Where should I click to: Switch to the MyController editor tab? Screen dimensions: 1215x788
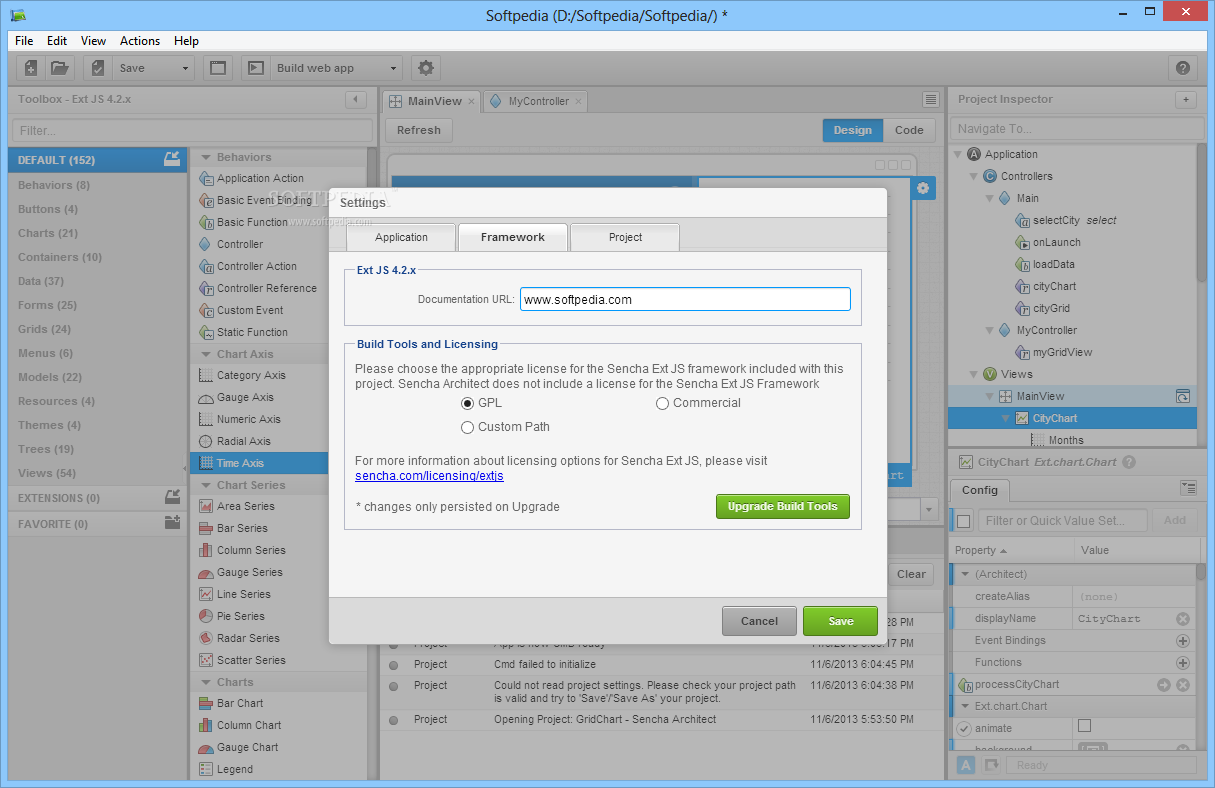538,101
